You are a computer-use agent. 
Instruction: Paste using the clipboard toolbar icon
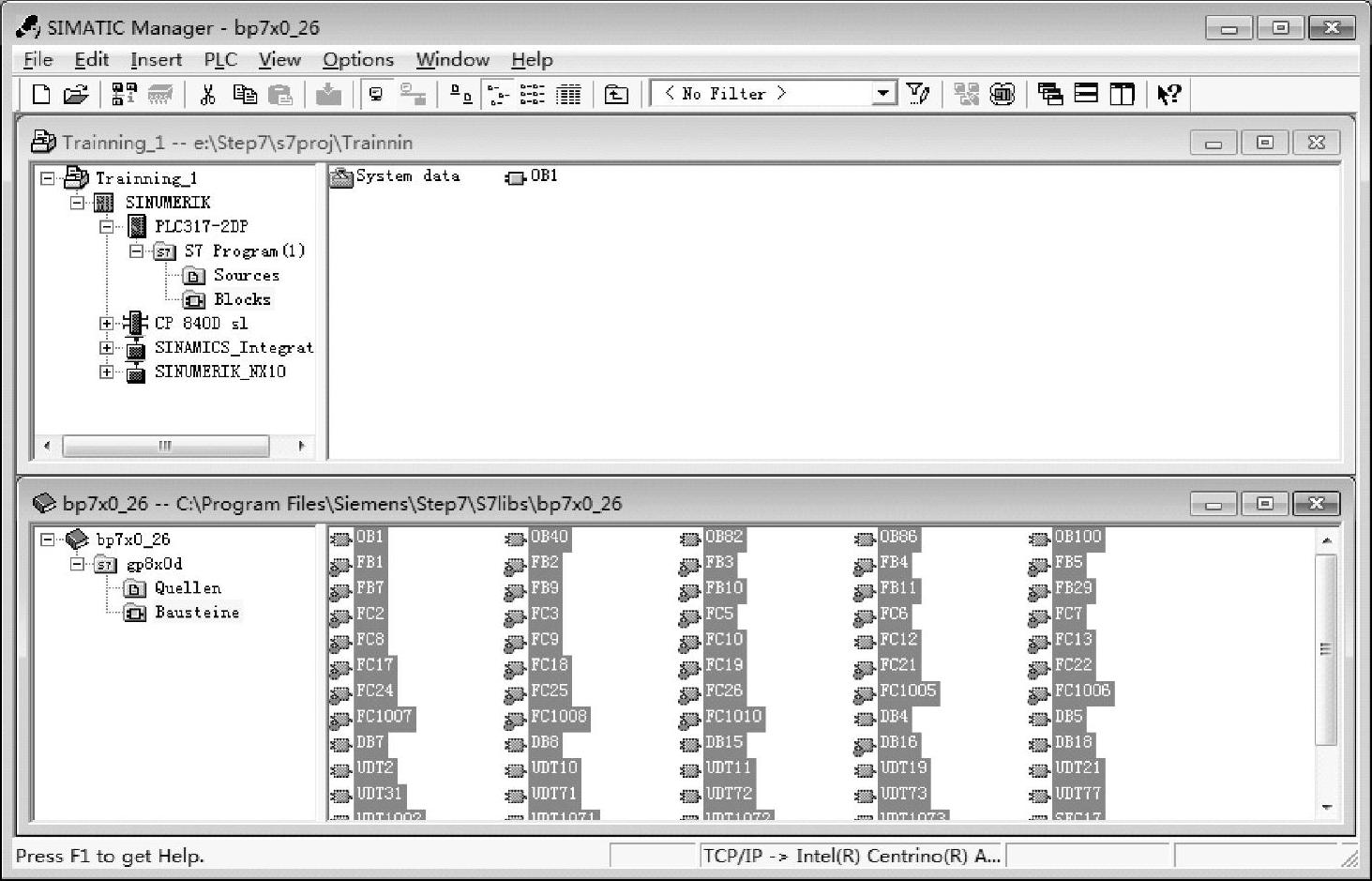(x=279, y=94)
